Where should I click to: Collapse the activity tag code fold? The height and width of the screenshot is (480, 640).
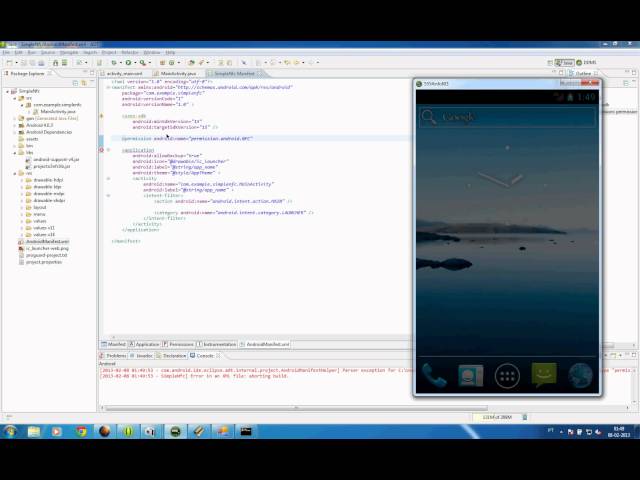(x=108, y=178)
